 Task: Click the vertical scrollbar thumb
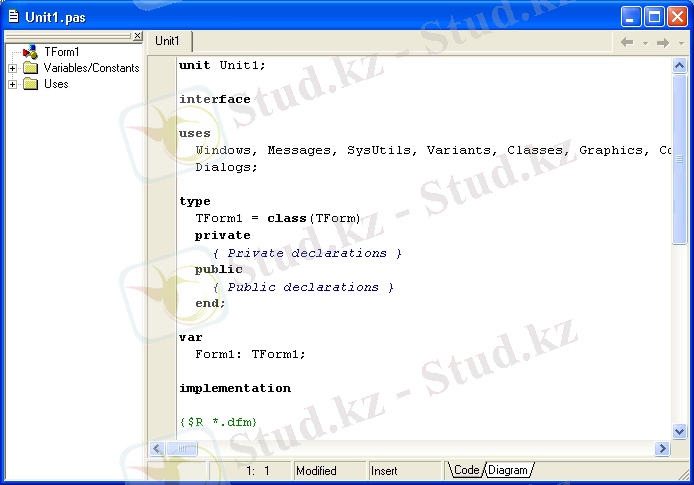point(679,159)
